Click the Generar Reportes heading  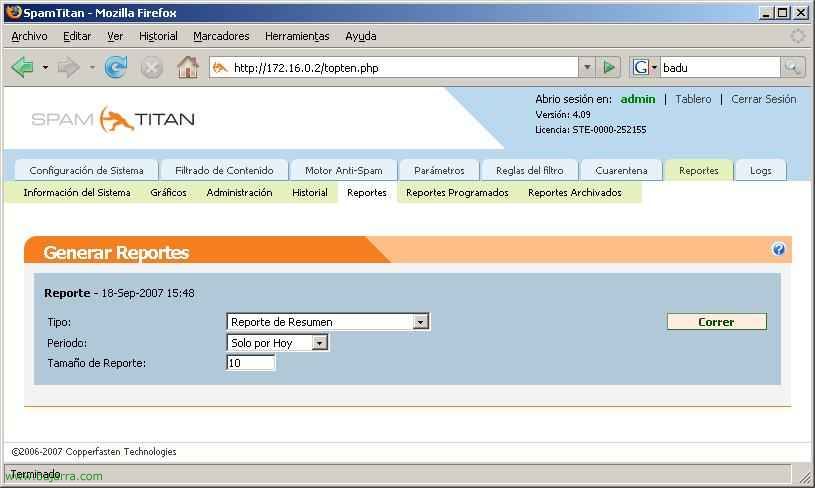pyautogui.click(x=116, y=253)
